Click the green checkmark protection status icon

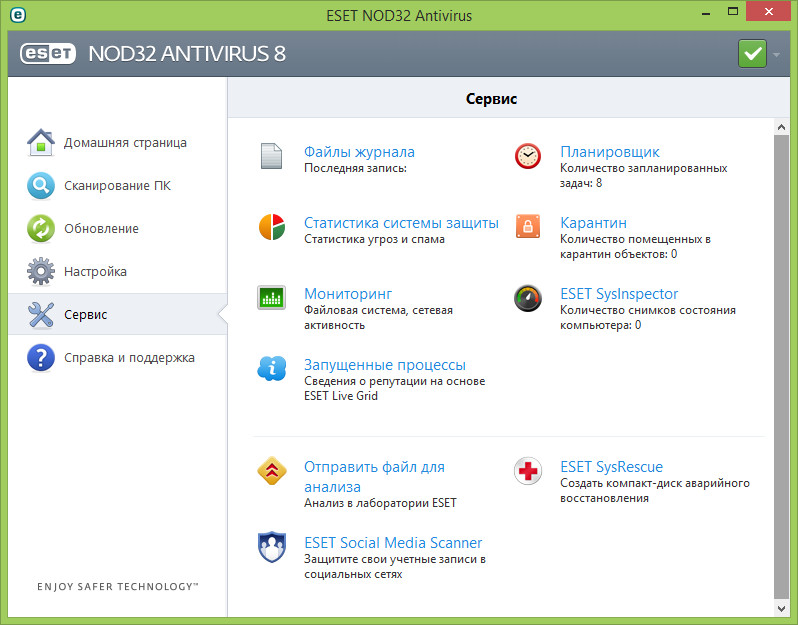(x=752, y=53)
